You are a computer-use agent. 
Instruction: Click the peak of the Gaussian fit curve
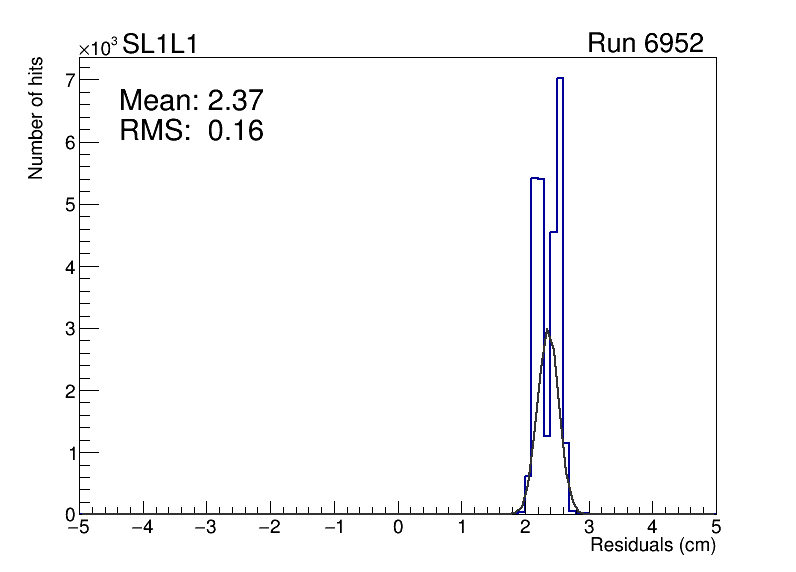pyautogui.click(x=547, y=330)
